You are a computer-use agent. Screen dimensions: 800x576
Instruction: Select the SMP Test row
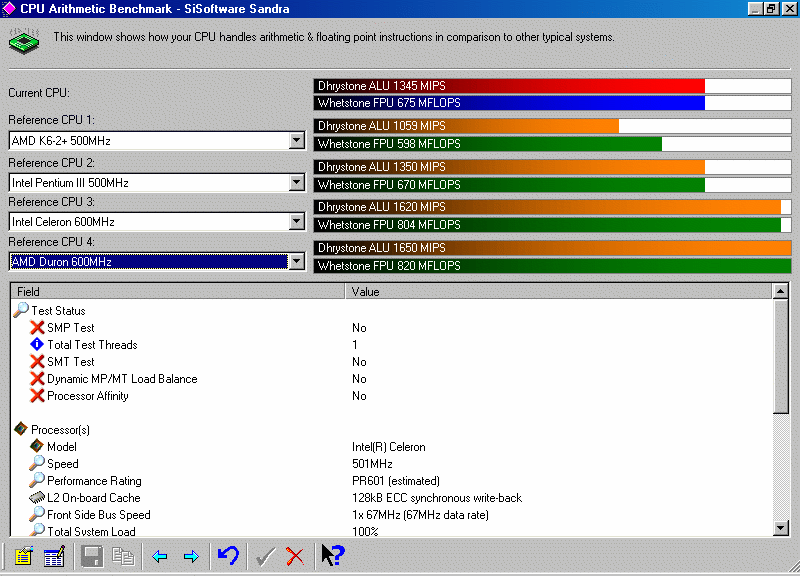tap(391, 328)
